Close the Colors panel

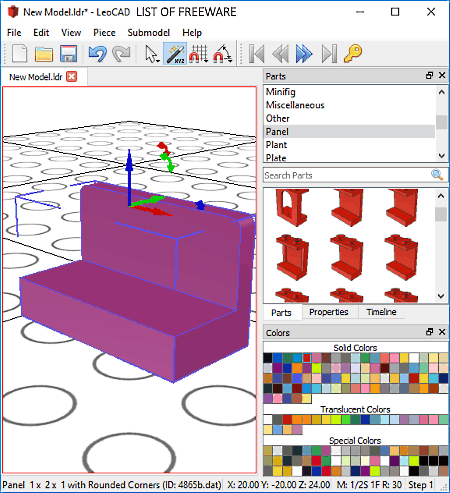442,332
